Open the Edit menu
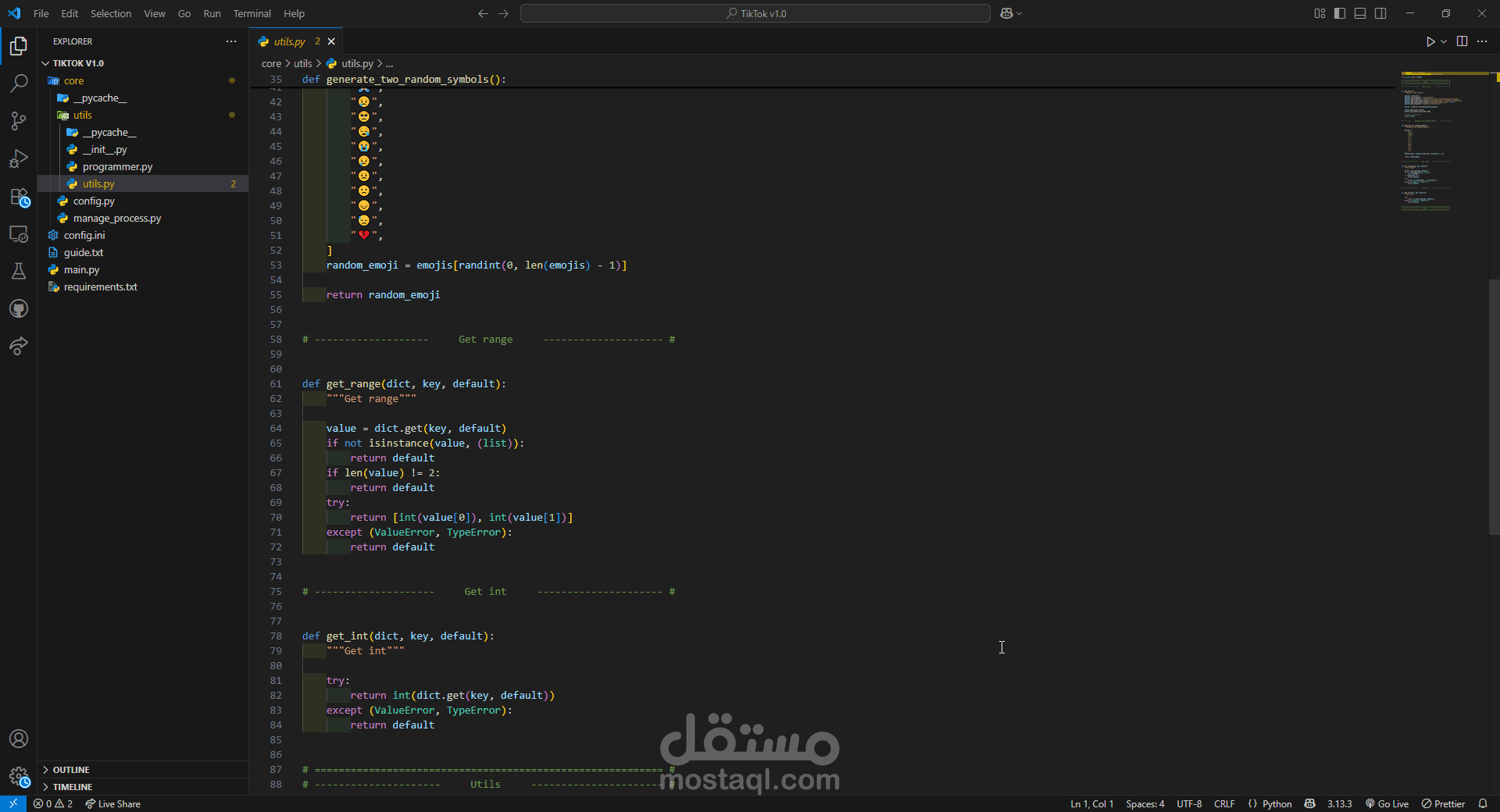The height and width of the screenshot is (812, 1500). point(70,13)
